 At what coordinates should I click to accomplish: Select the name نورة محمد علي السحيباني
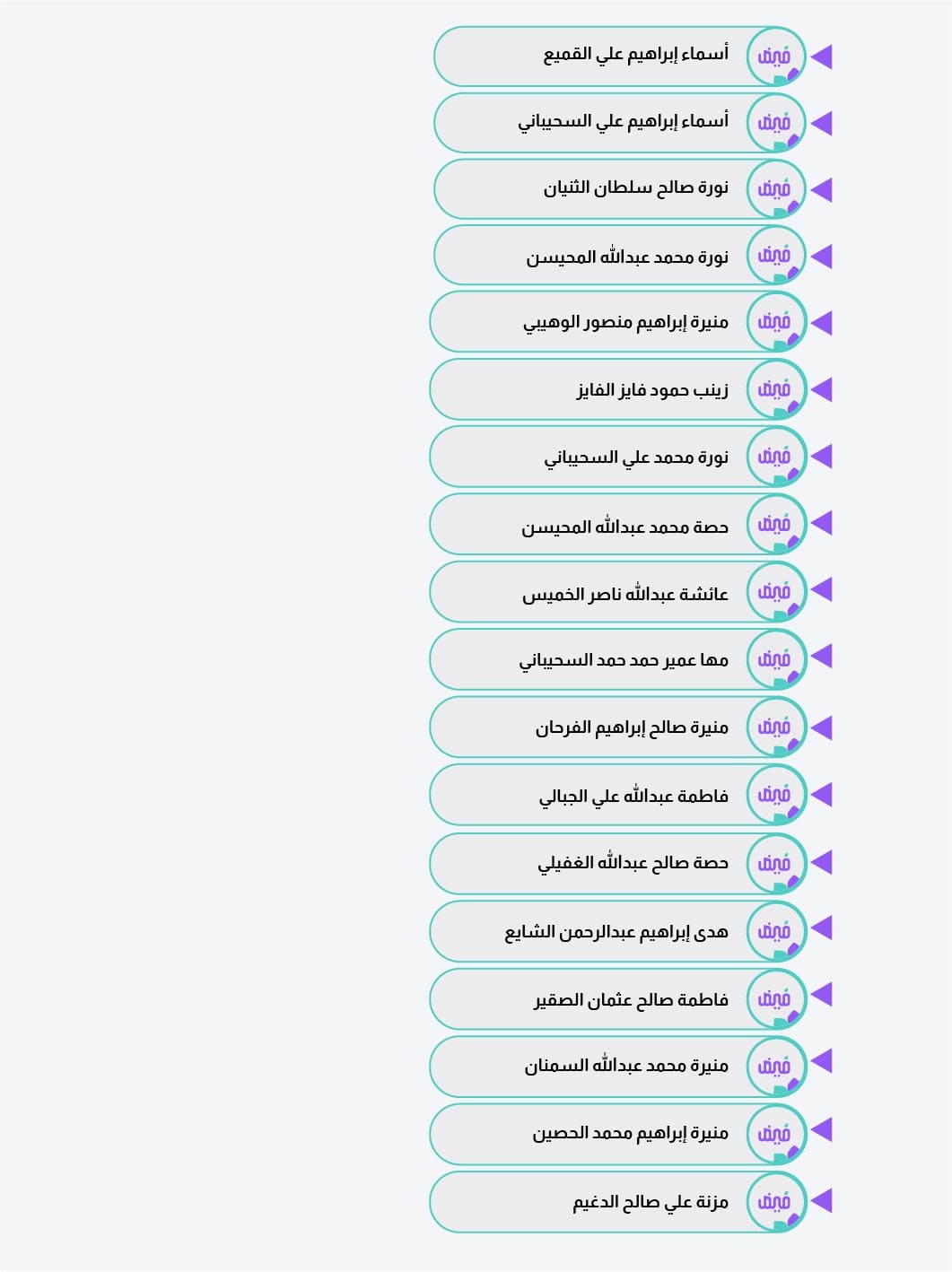click(x=636, y=457)
